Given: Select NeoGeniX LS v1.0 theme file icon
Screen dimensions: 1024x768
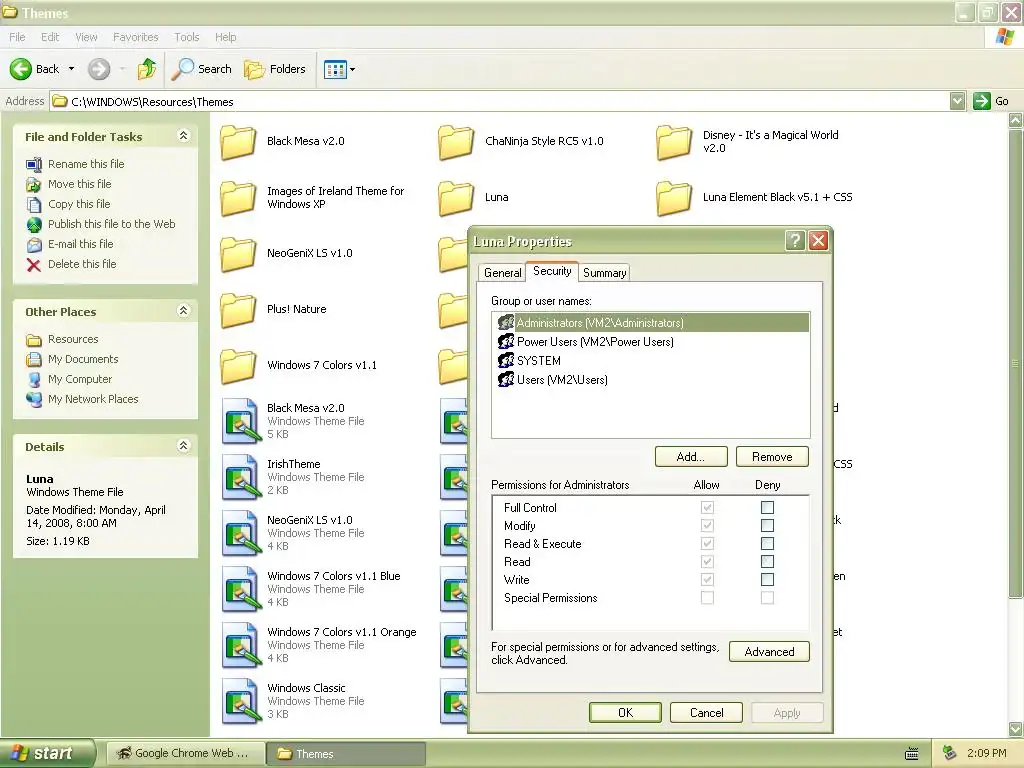Looking at the screenshot, I should click(x=240, y=534).
